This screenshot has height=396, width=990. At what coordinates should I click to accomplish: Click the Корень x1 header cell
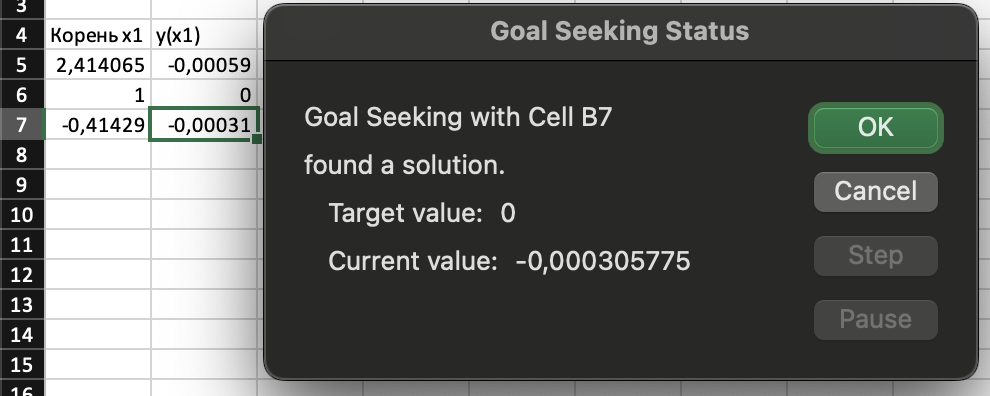(98, 35)
